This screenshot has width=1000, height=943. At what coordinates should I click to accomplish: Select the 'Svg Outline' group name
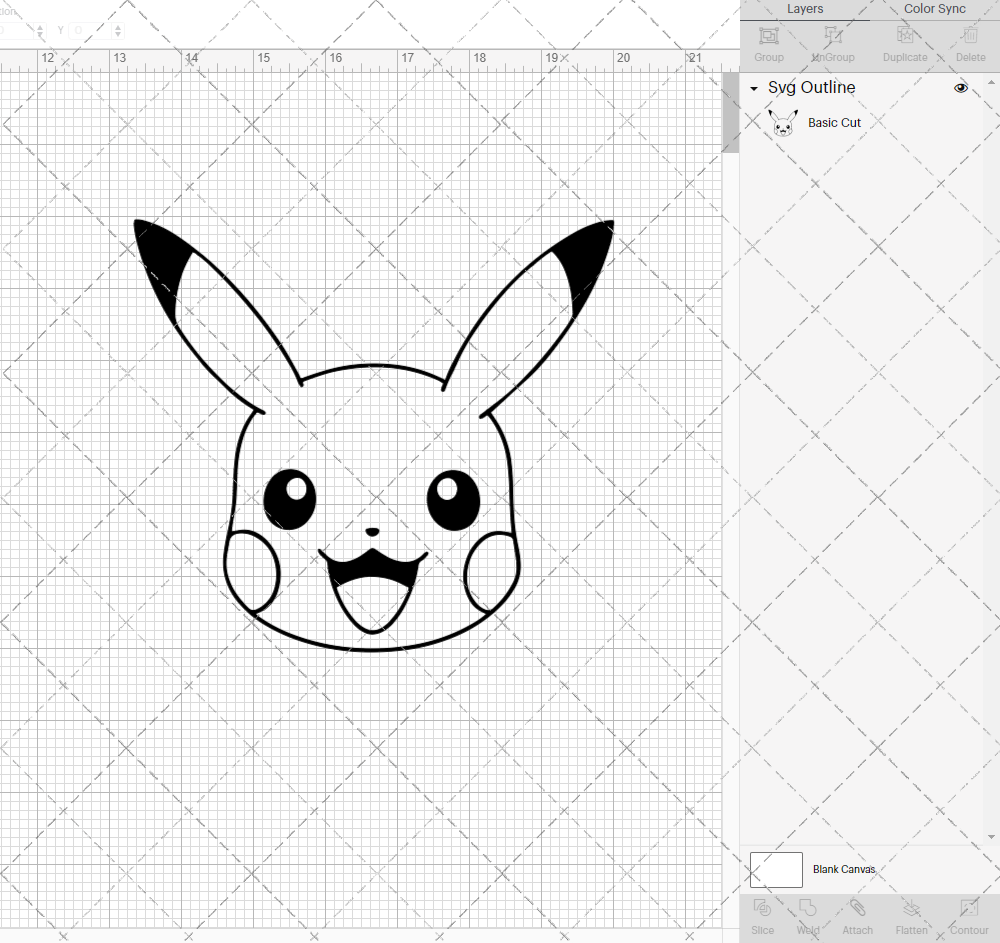click(x=811, y=87)
